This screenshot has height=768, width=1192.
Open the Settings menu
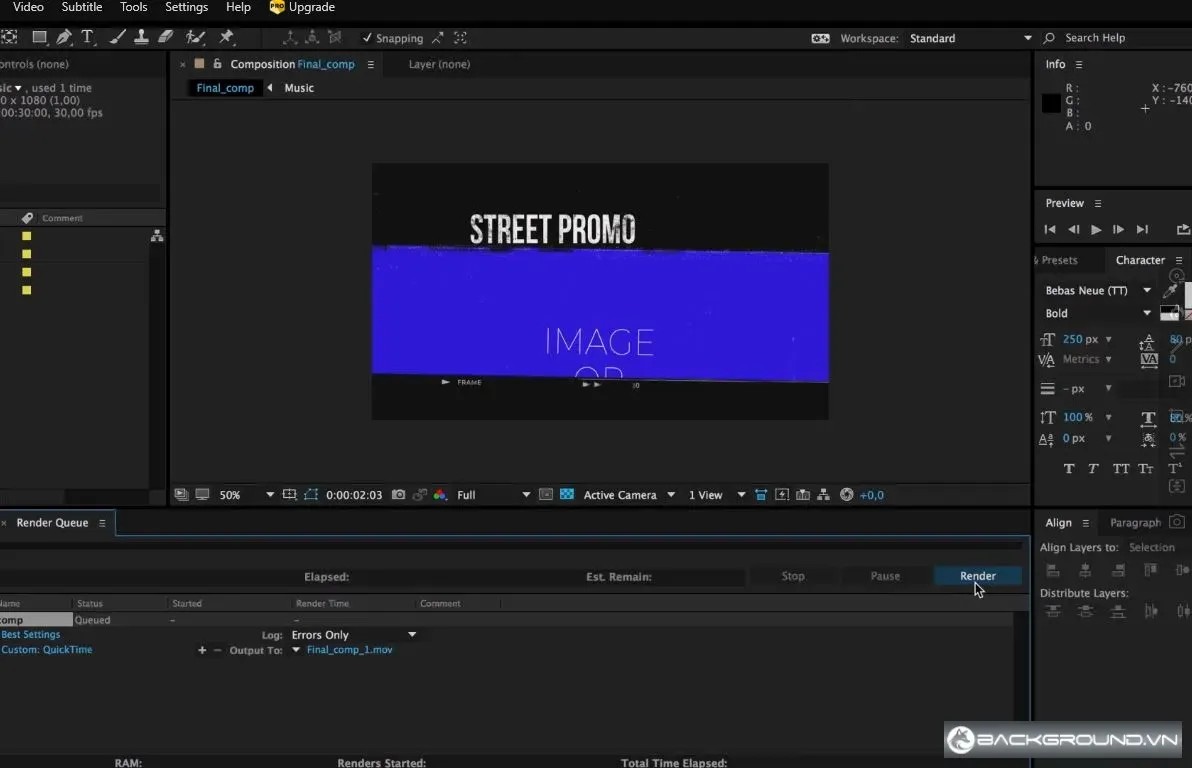[x=186, y=7]
